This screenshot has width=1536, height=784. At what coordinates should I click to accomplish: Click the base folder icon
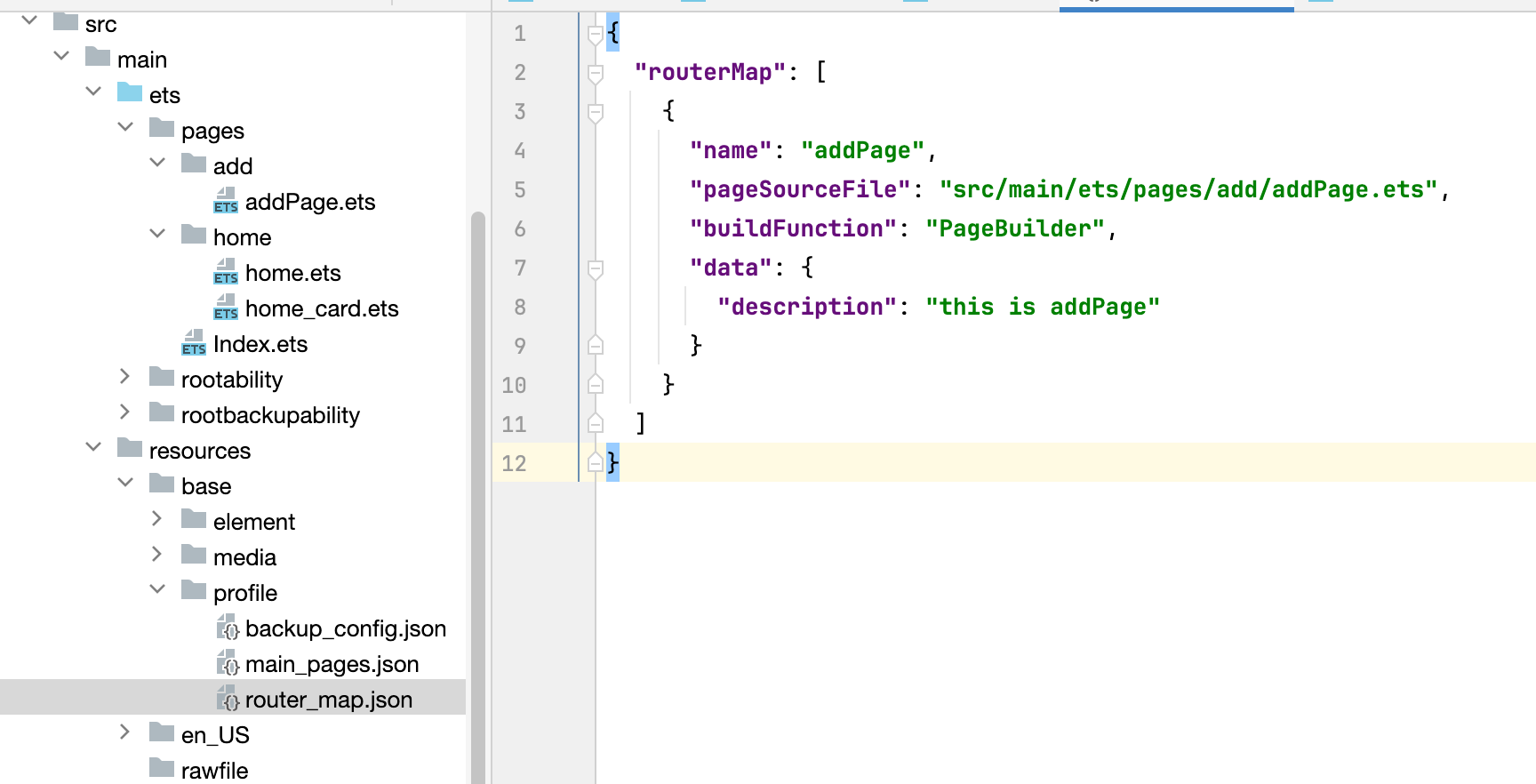pos(162,484)
